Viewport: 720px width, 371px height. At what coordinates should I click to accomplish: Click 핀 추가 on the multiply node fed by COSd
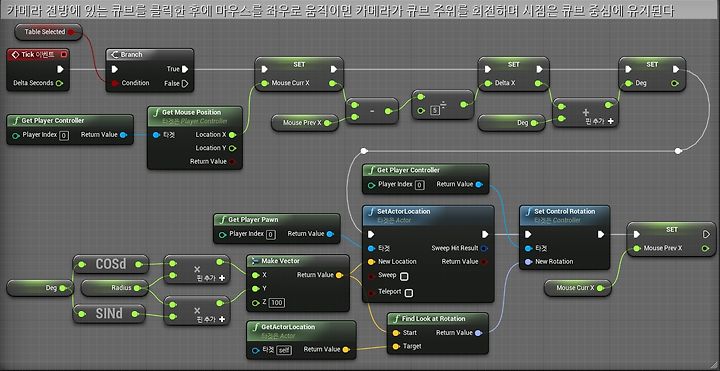coord(212,278)
